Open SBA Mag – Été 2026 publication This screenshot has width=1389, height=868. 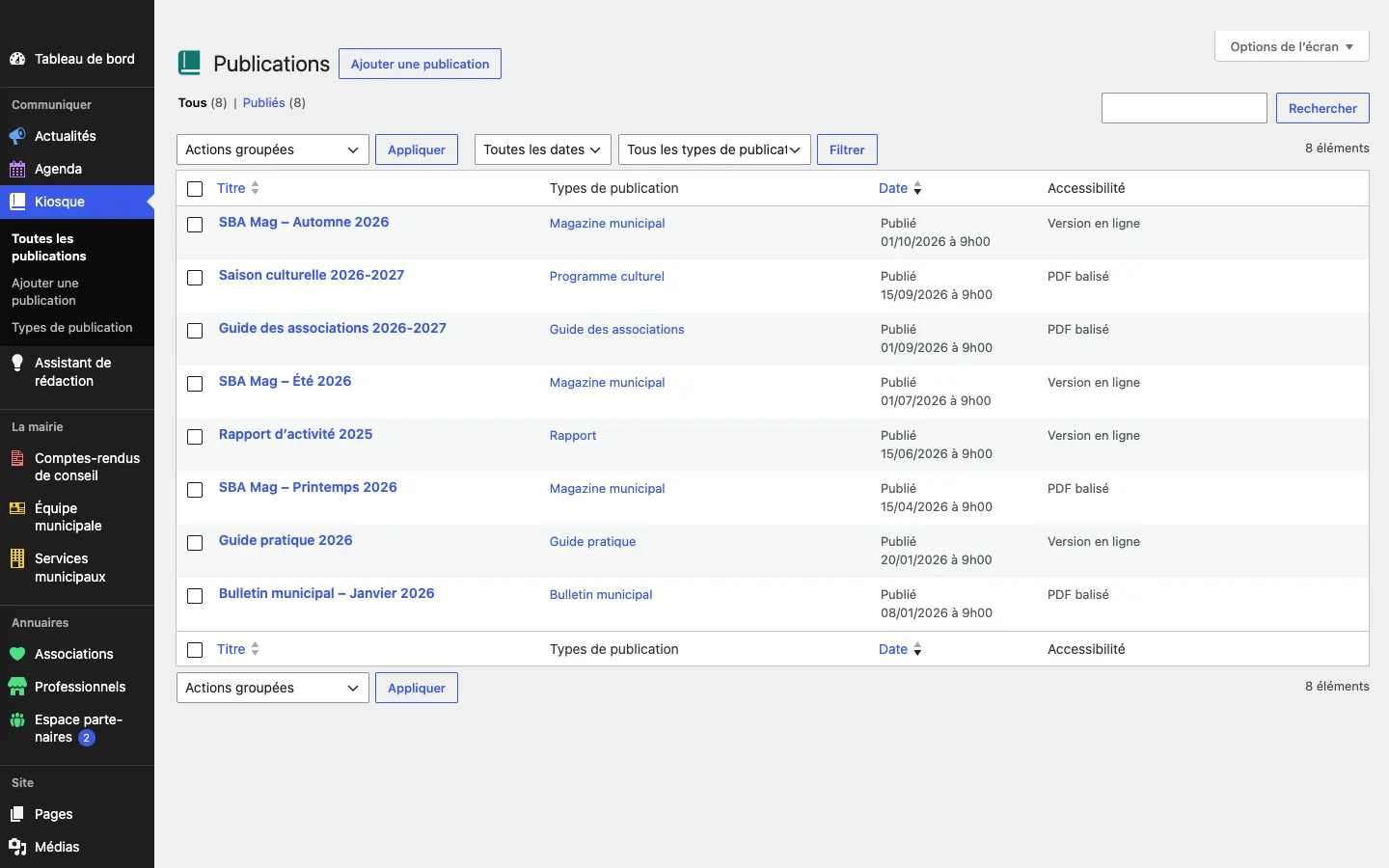[x=286, y=381]
